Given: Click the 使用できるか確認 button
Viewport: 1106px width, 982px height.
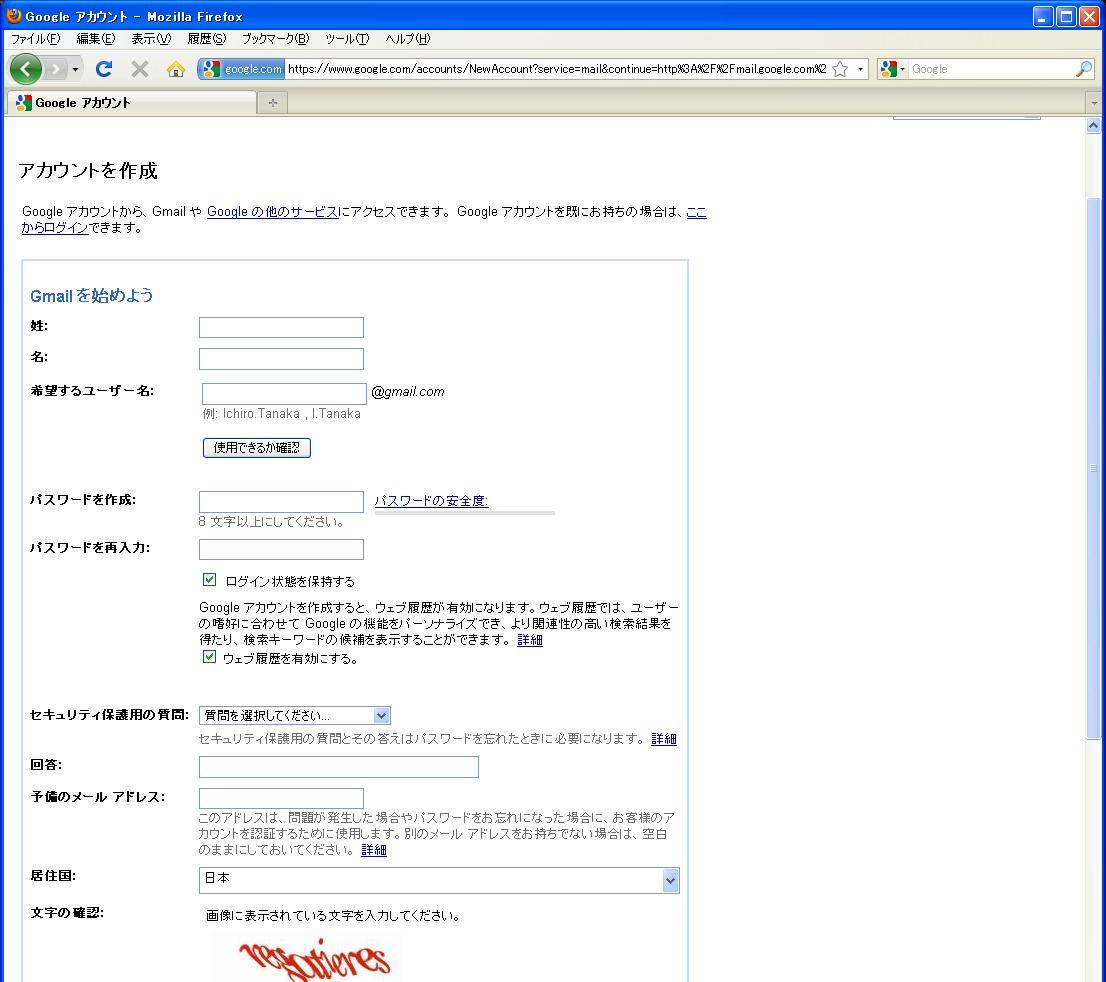Looking at the screenshot, I should [x=257, y=448].
